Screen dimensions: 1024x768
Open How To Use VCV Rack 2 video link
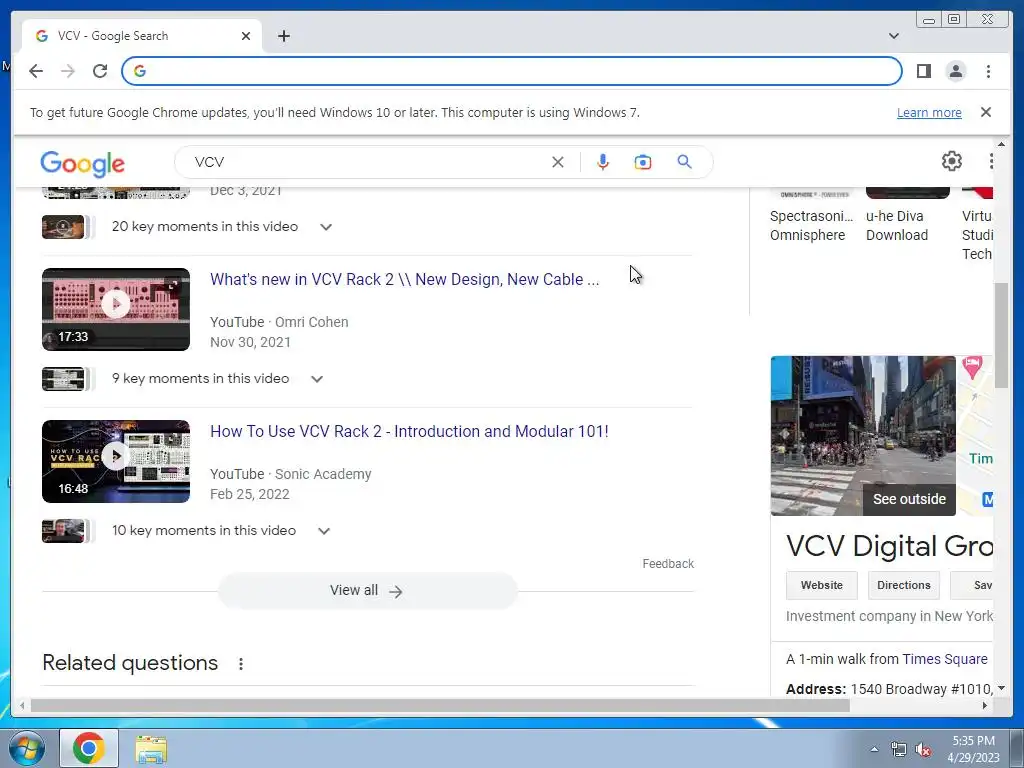pyautogui.click(x=409, y=432)
